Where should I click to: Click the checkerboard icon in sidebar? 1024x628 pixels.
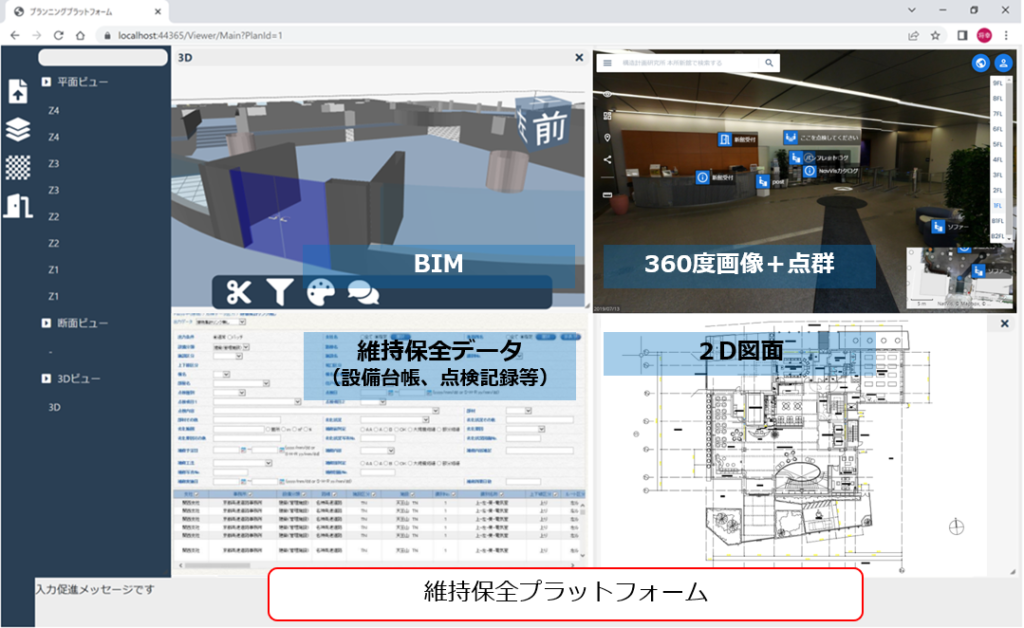18,167
